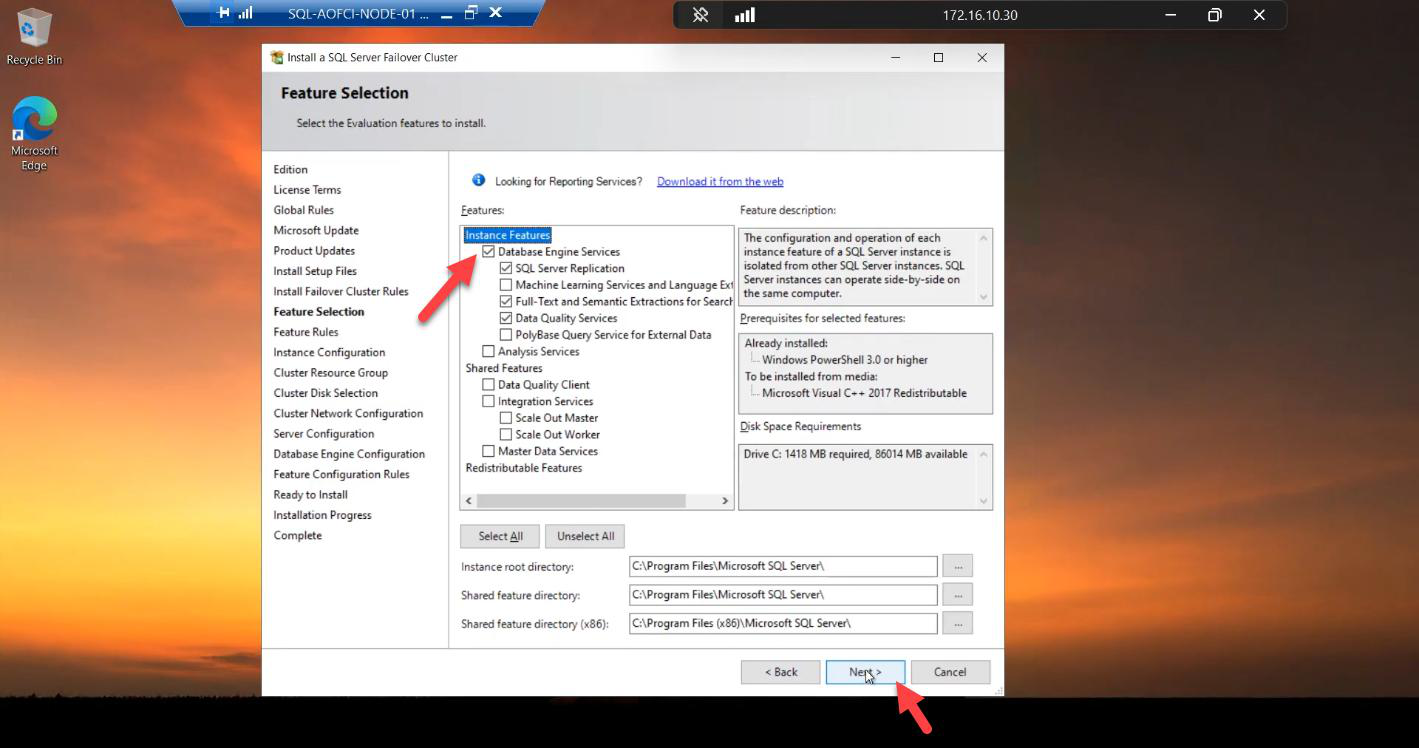The image size is (1419, 748).
Task: Click 'Windows PowerShell 3.0 or higher' prerequisite
Action: (845, 360)
